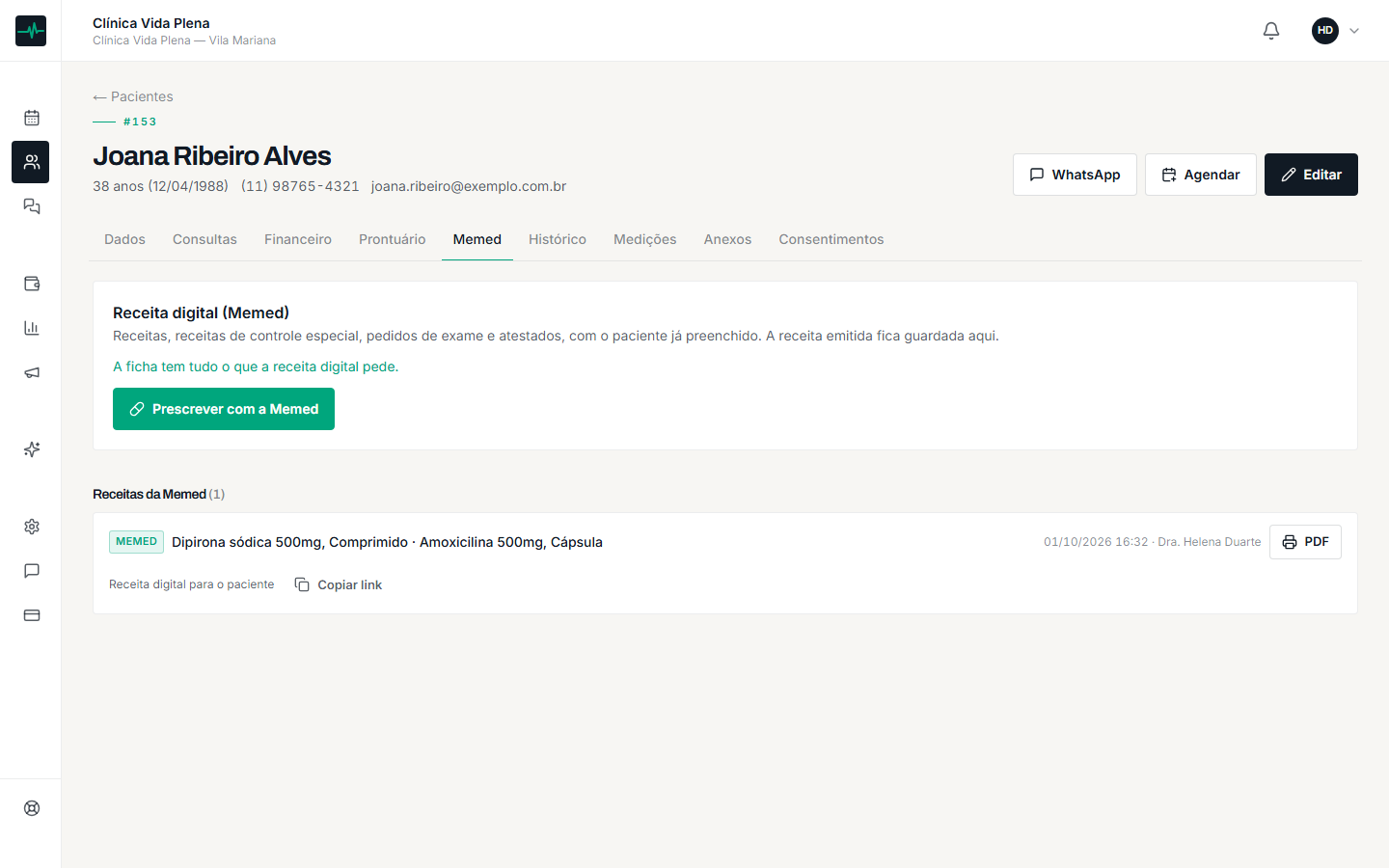Click the Receitas da Memed (1) heading
The height and width of the screenshot is (868, 1389).
point(159,494)
